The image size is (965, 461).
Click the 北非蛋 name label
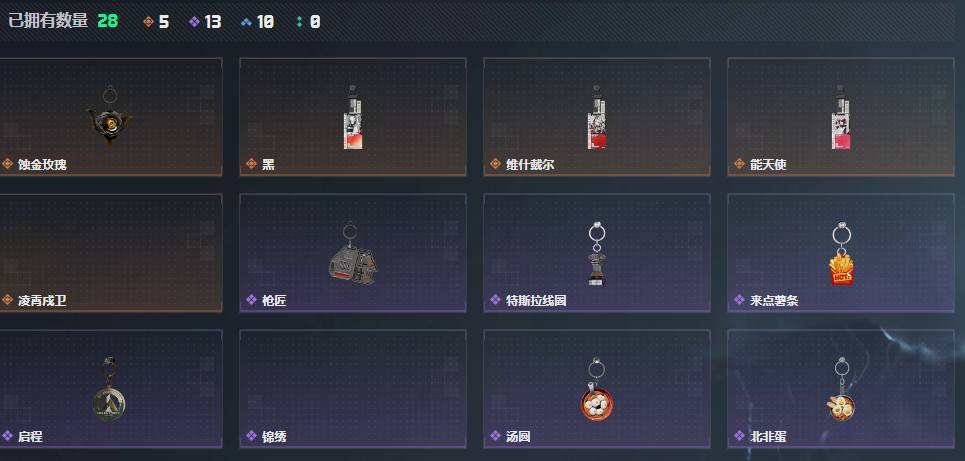768,437
